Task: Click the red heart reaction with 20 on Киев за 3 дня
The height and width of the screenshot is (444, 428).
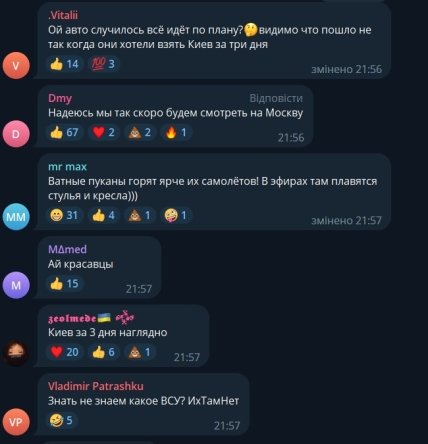Action: (65, 352)
